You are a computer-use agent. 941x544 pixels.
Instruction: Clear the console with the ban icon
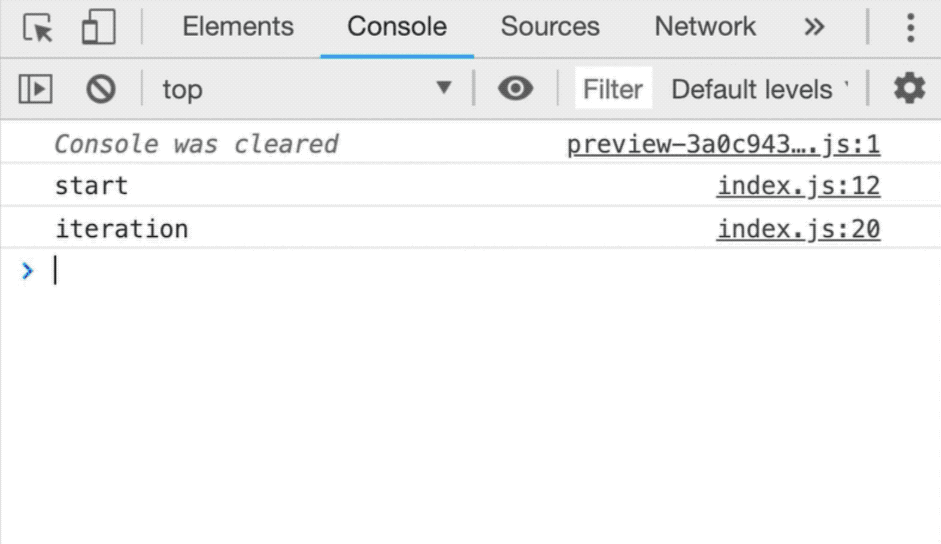pos(100,89)
